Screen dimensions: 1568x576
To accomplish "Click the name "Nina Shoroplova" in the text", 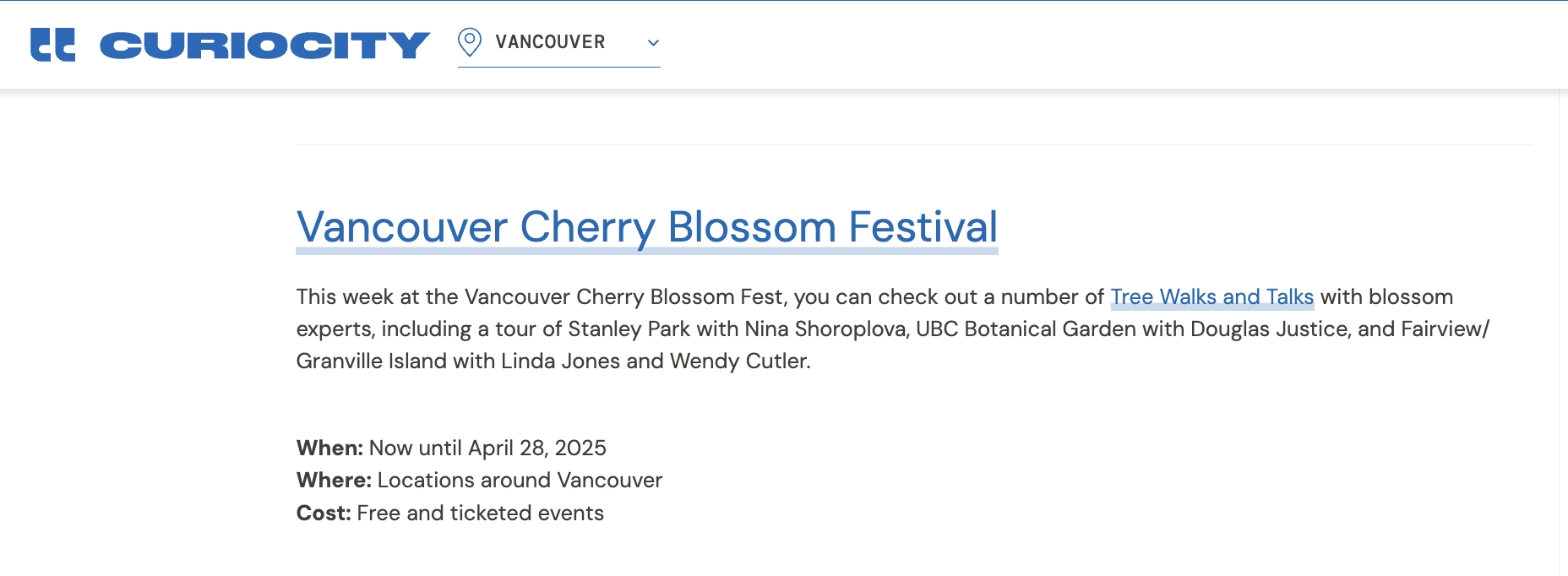I will (x=826, y=329).
